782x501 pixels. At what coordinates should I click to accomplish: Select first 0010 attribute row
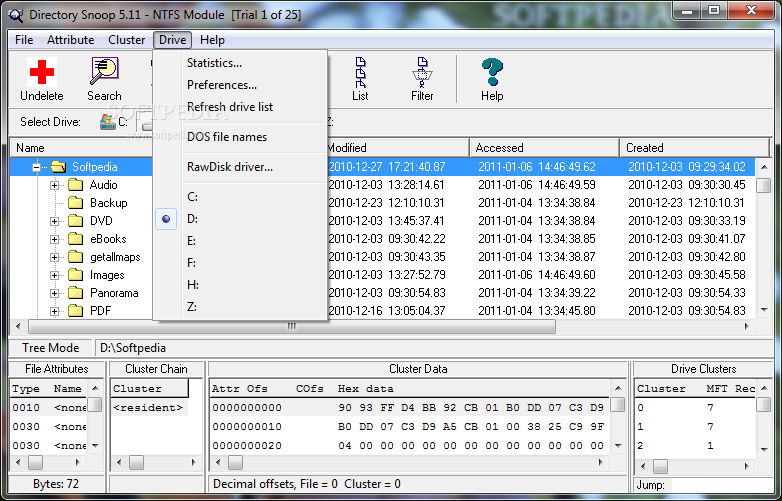(x=48, y=408)
